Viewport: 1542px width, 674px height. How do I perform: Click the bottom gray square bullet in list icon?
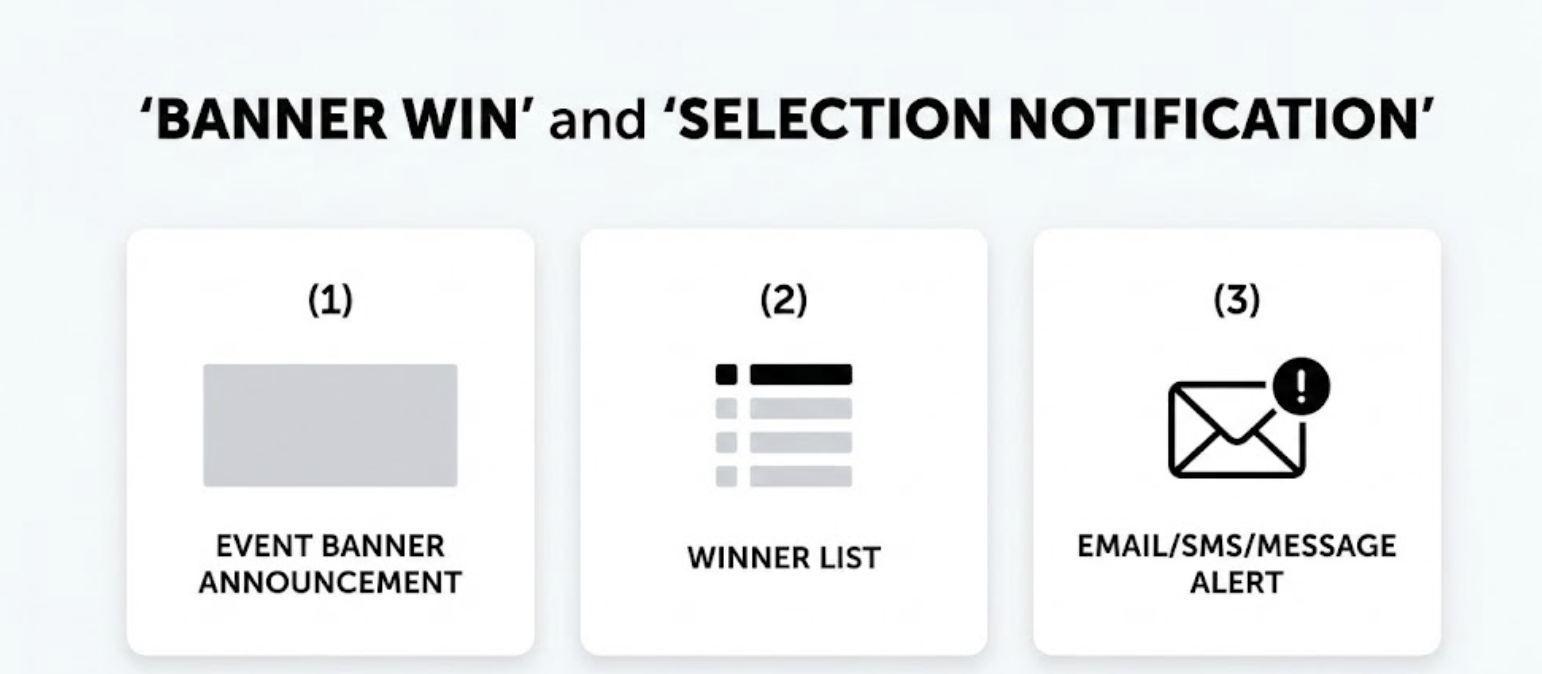pyautogui.click(x=727, y=476)
